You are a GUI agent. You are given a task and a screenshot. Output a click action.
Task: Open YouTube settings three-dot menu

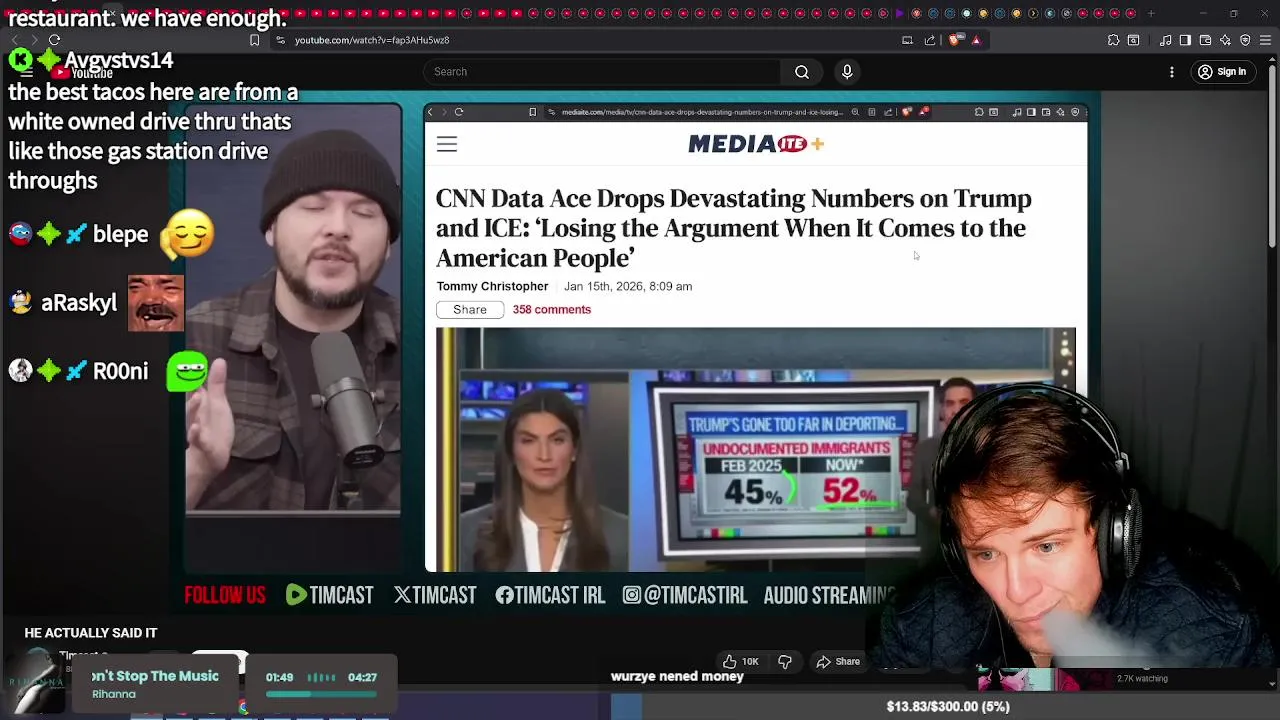point(1172,72)
